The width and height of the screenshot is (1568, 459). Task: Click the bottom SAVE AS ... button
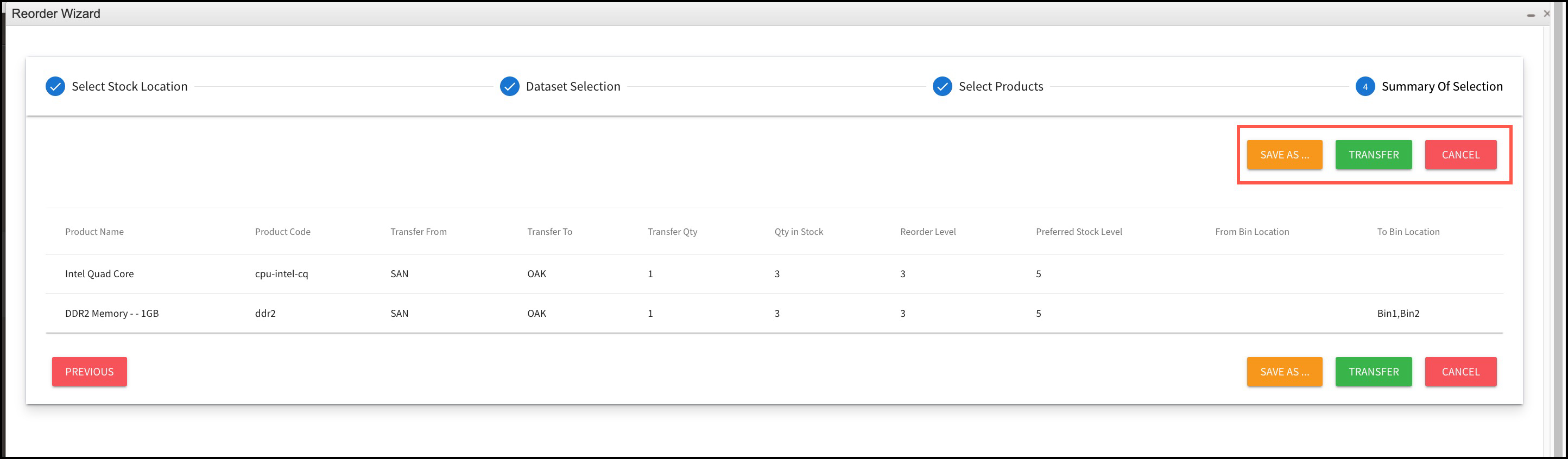point(1285,372)
